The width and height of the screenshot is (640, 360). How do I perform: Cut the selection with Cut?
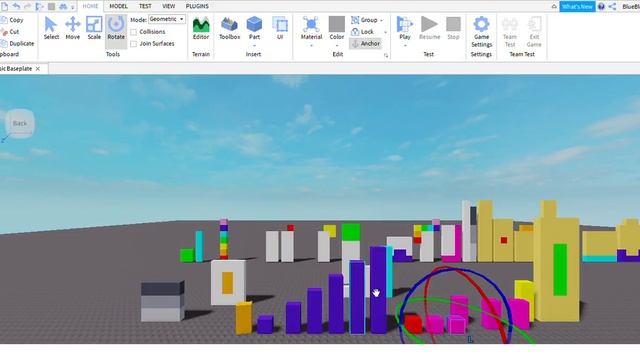click(10, 32)
